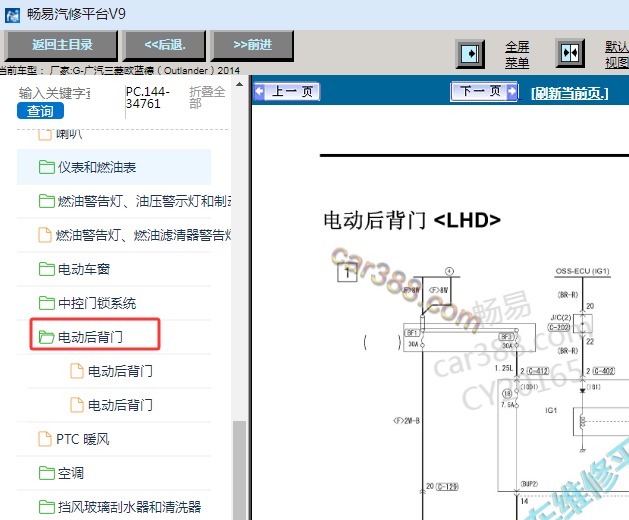Screen dimensions: 629x520
Task: Click left arrow icon on 上一页
Action: (x=260, y=91)
